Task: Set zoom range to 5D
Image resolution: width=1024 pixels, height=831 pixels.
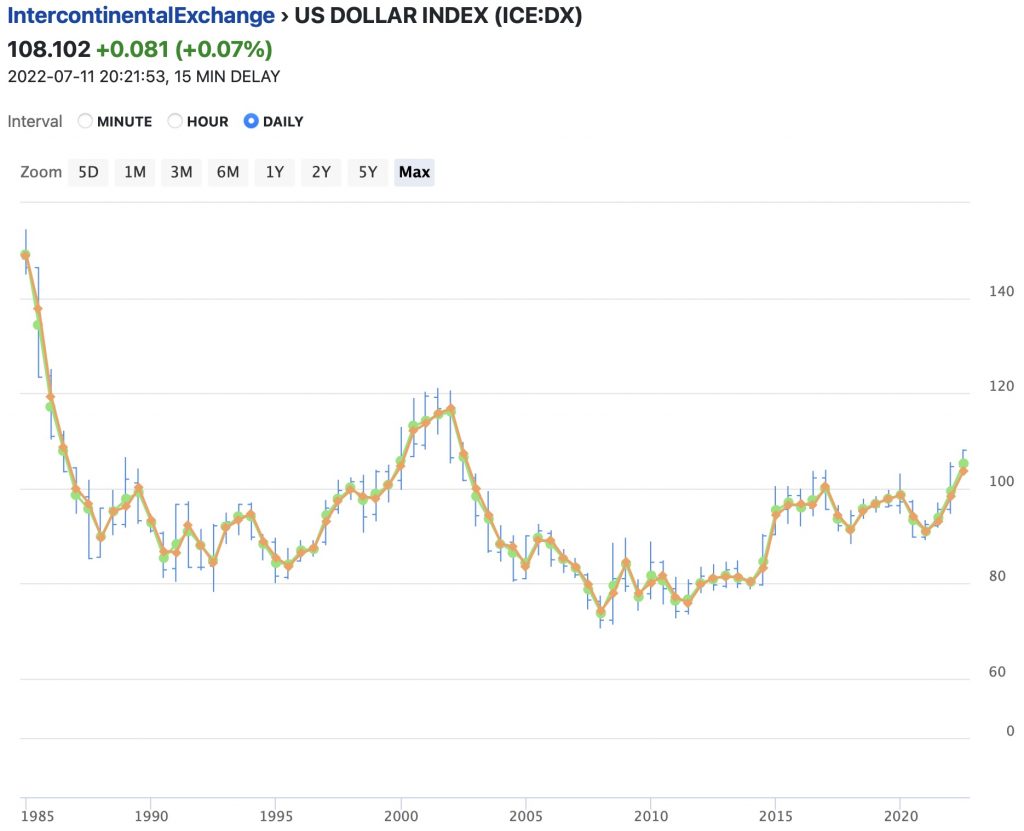Action: pos(88,172)
